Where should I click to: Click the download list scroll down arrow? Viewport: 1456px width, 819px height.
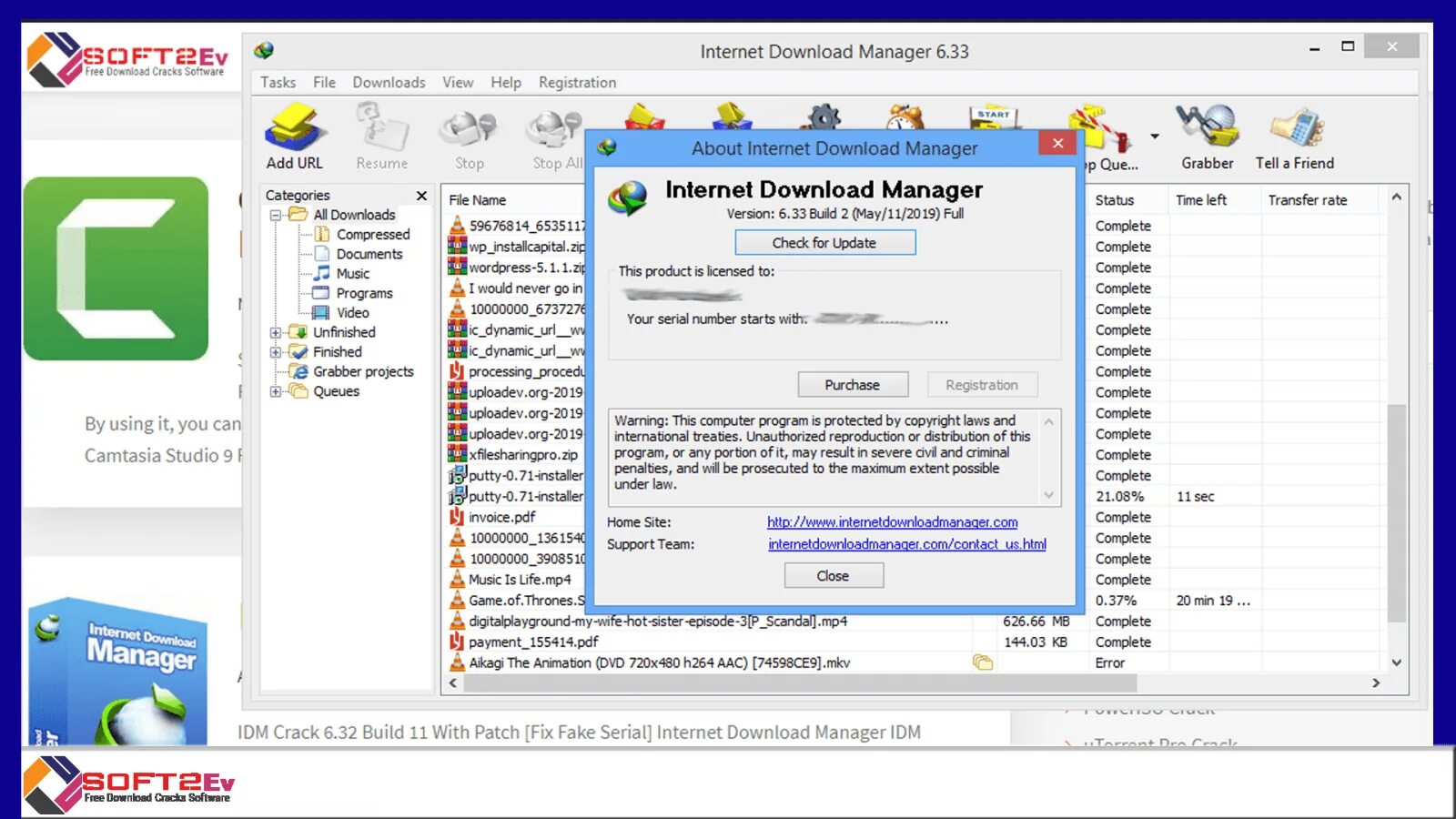(x=1397, y=662)
